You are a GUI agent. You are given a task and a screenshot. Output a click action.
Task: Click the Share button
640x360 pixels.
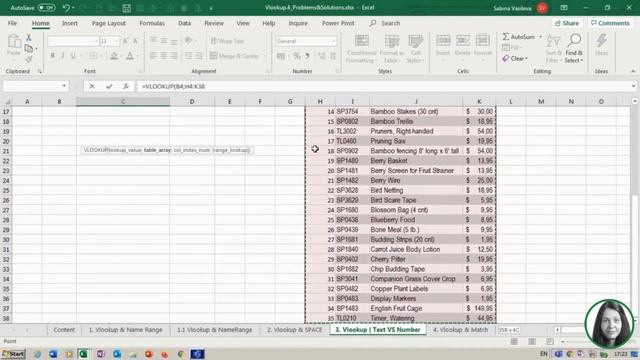click(x=567, y=23)
